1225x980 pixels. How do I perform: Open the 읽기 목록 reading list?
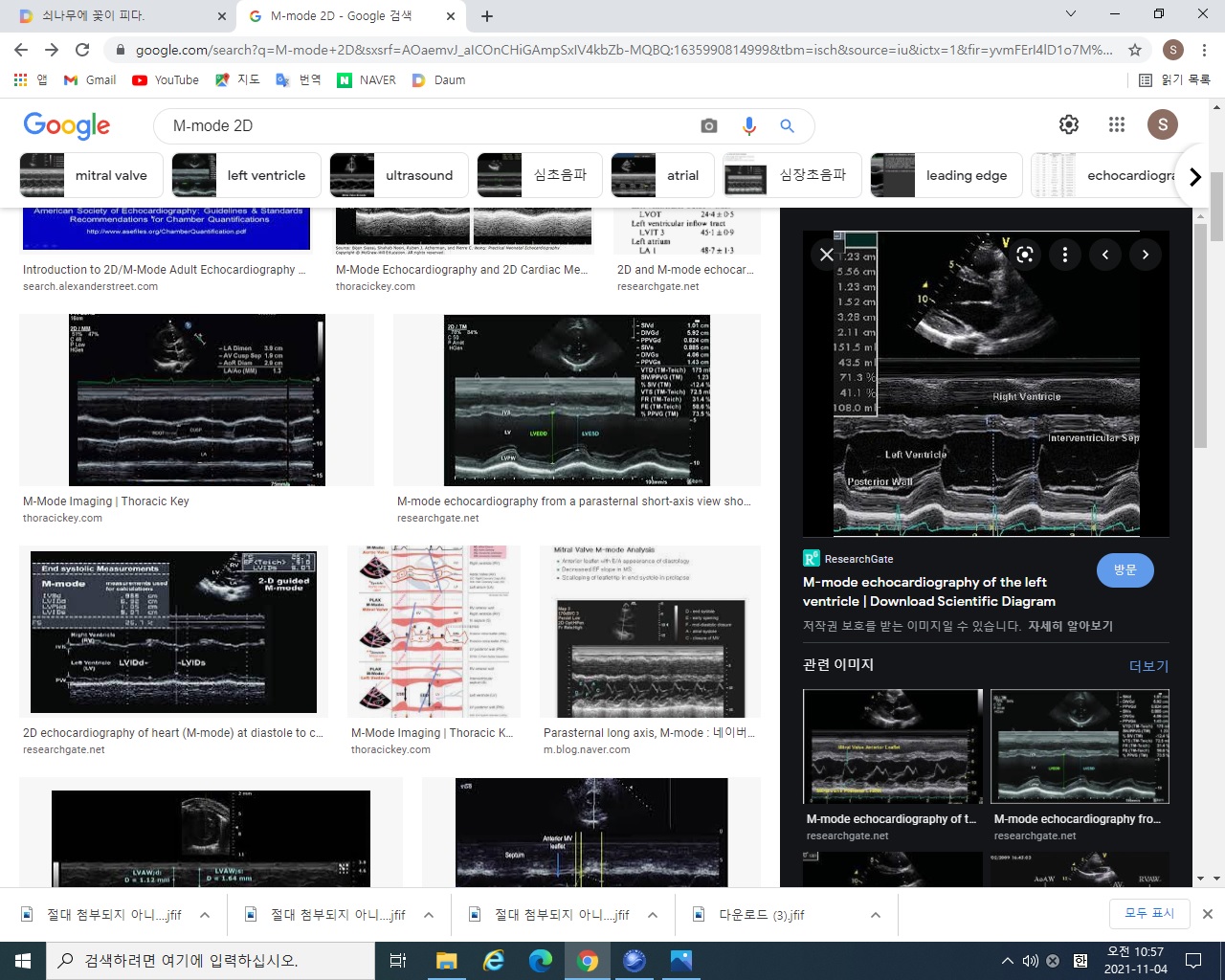(1174, 80)
